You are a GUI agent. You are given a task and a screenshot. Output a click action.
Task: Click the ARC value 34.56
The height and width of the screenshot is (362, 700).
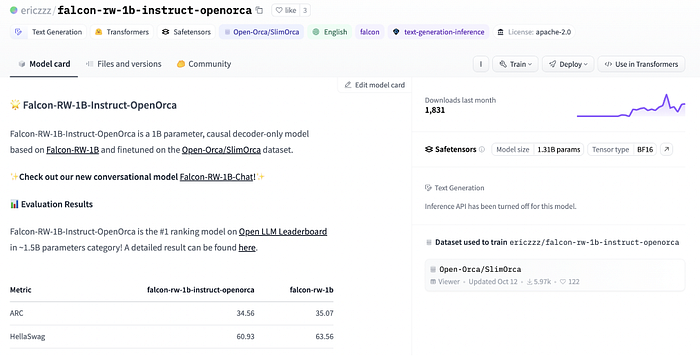coord(245,313)
